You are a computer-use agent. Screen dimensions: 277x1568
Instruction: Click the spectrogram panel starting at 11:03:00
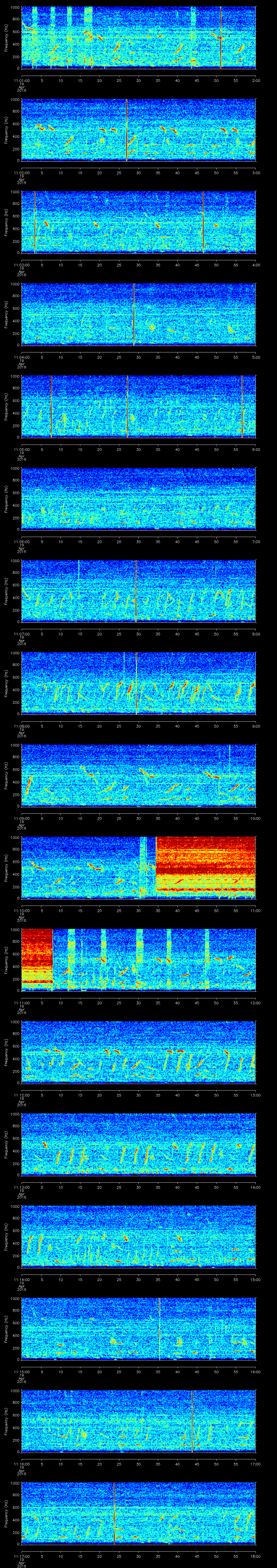[x=139, y=222]
